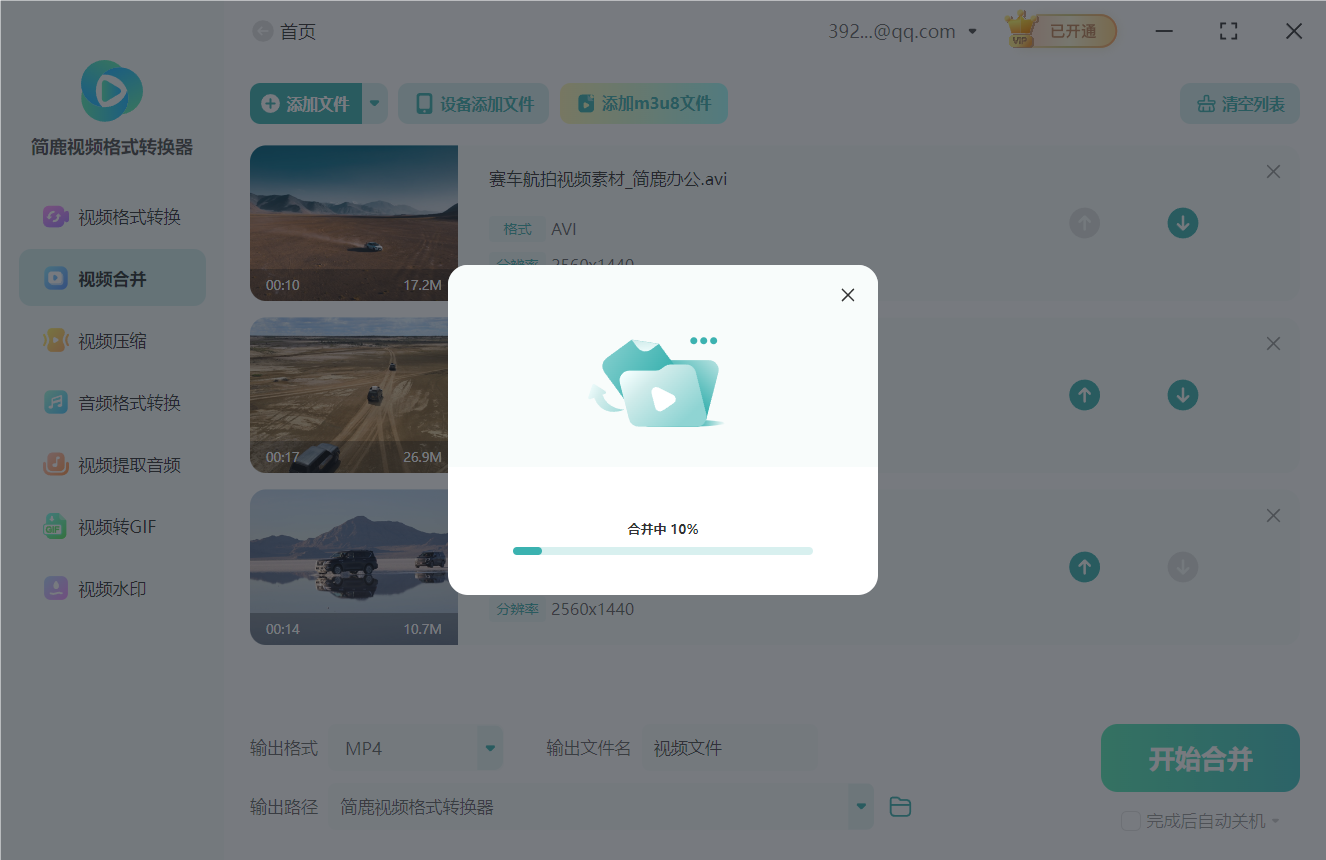Click the 输出文件名 field showing 视频文件
Screen dimensions: 1326x860
pos(729,747)
